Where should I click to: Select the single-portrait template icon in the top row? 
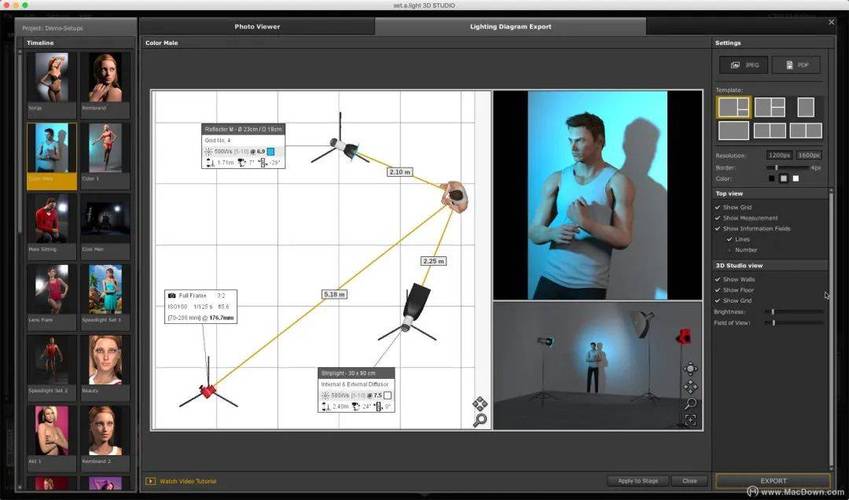[805, 107]
